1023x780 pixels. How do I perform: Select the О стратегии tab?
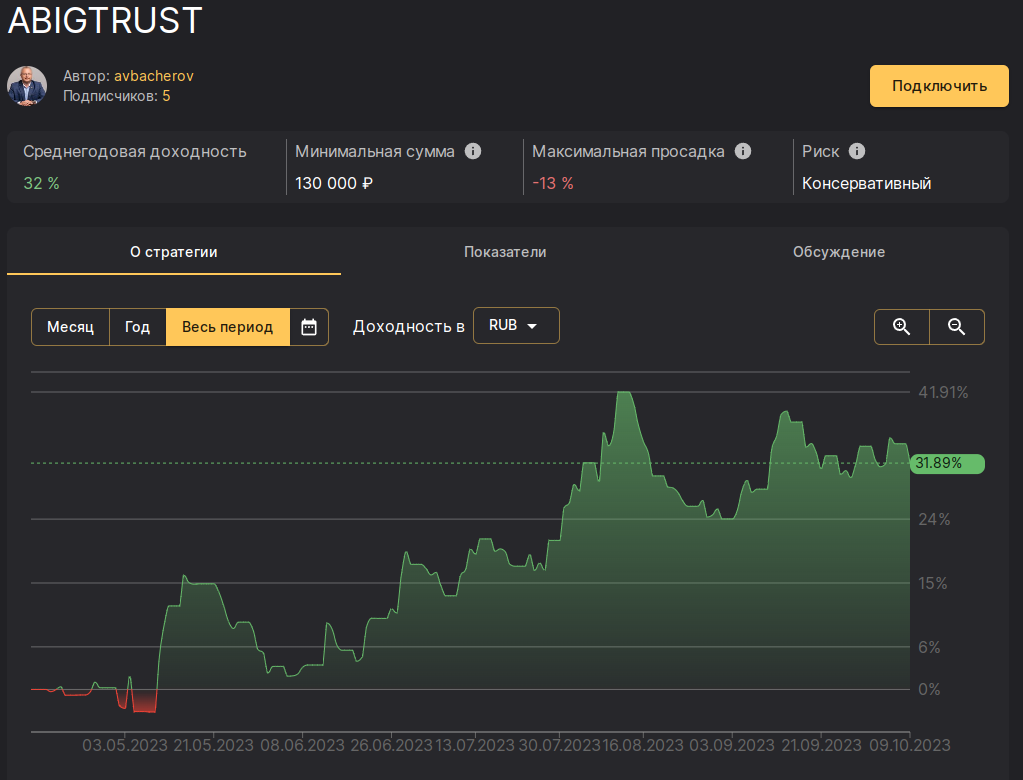tap(174, 252)
